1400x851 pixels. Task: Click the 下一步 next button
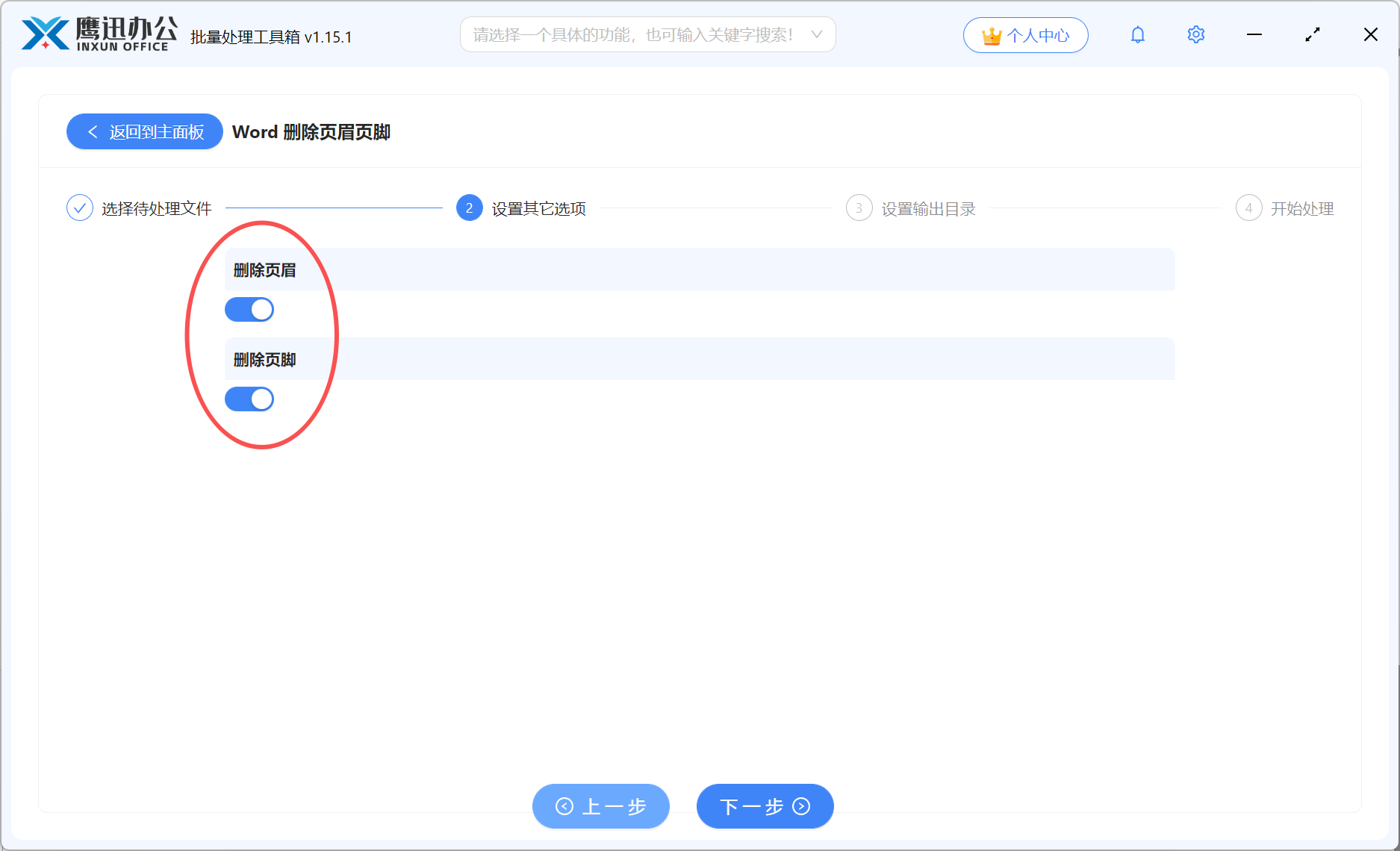(765, 806)
